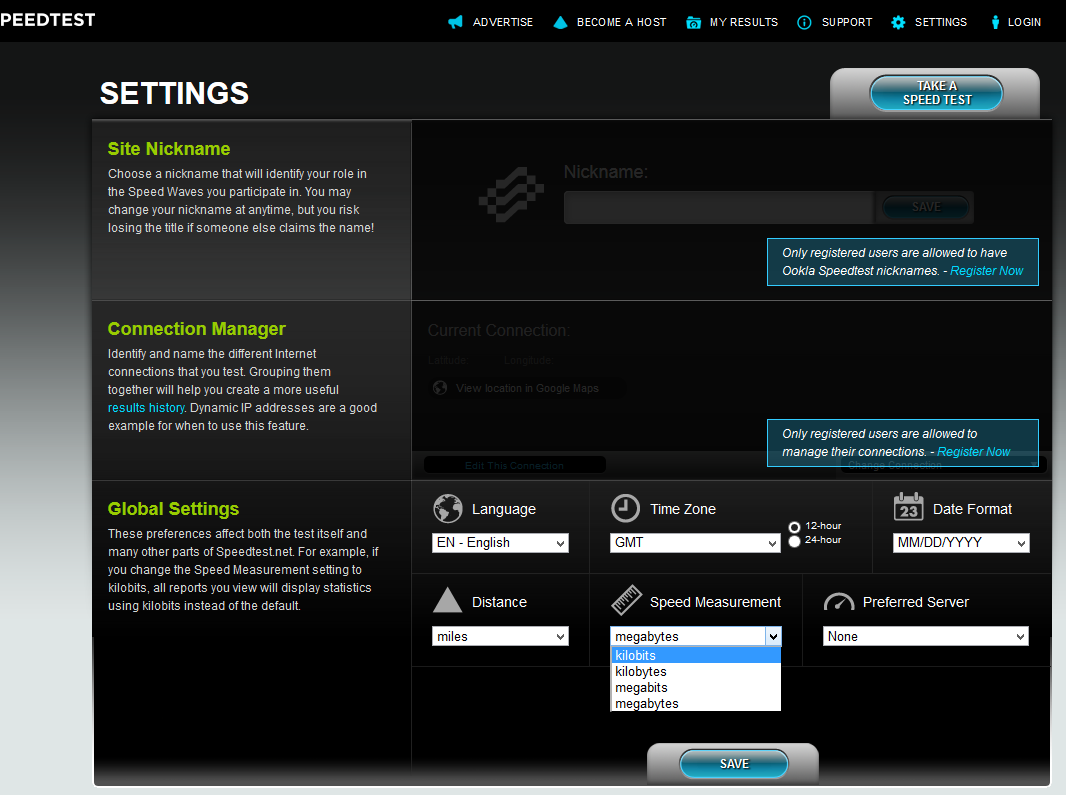Click the Time Zone clock icon
Screen dimensions: 1066x795
pyautogui.click(x=625, y=509)
